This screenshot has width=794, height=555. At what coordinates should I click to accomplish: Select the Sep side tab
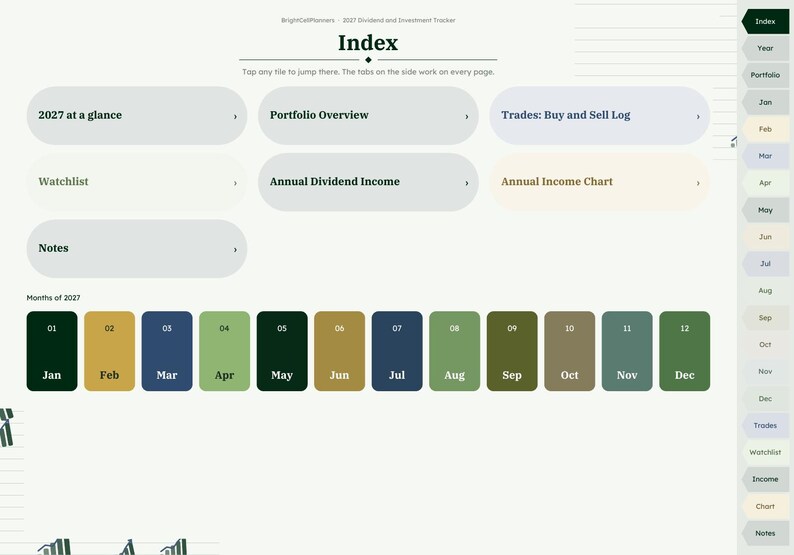765,318
